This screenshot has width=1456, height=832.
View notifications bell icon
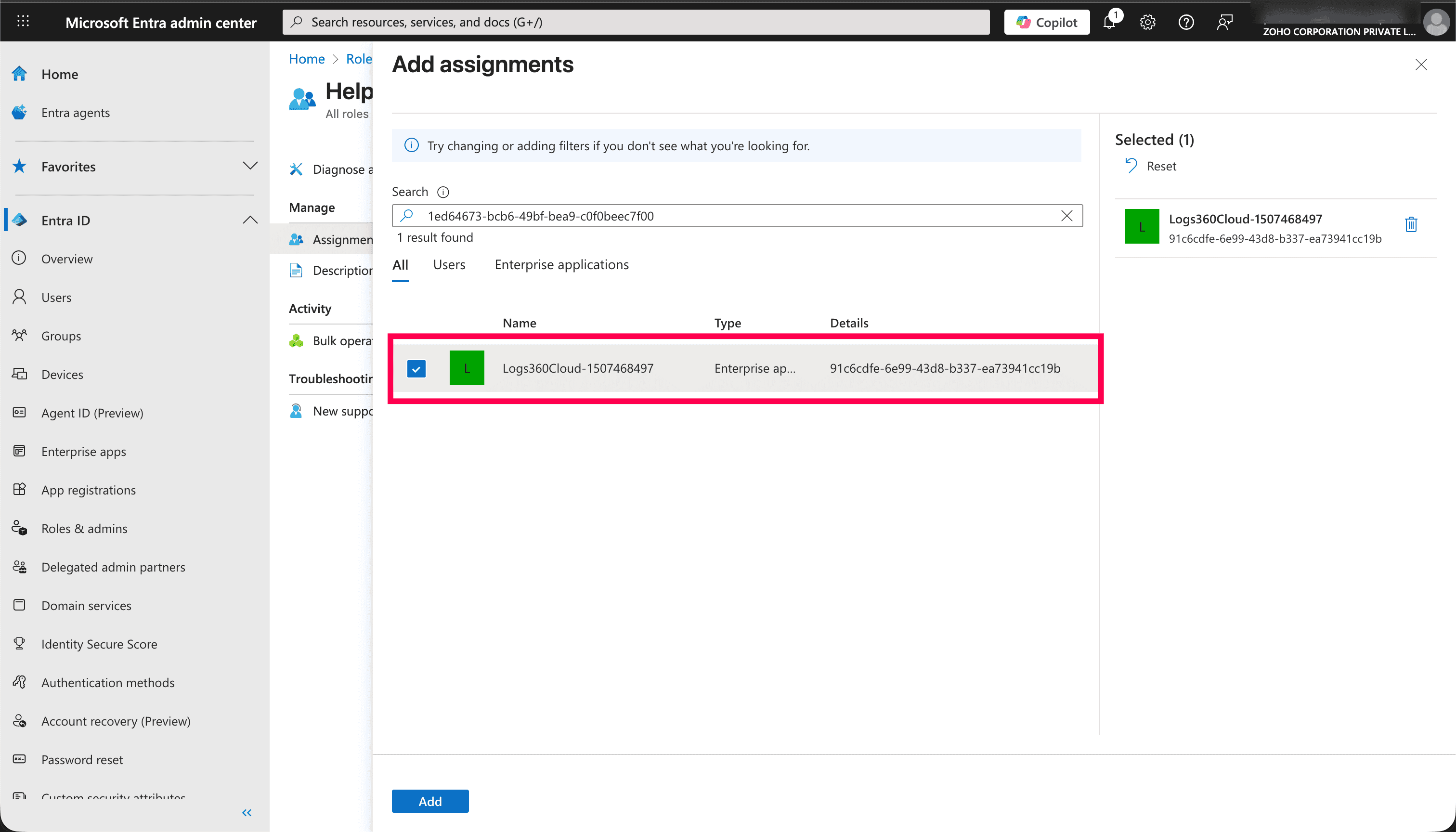[1109, 22]
